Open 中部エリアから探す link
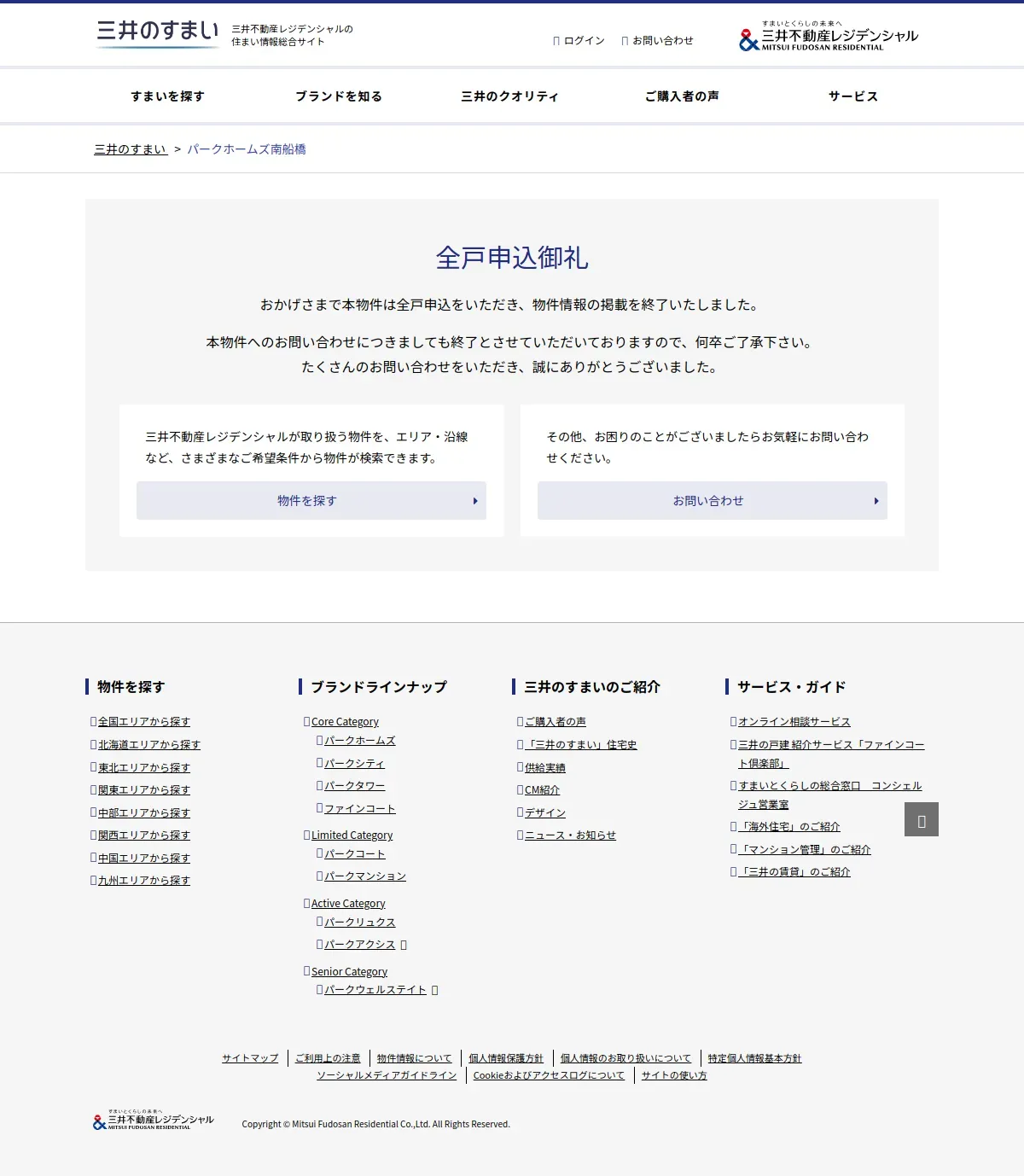This screenshot has width=1024, height=1176. [143, 813]
